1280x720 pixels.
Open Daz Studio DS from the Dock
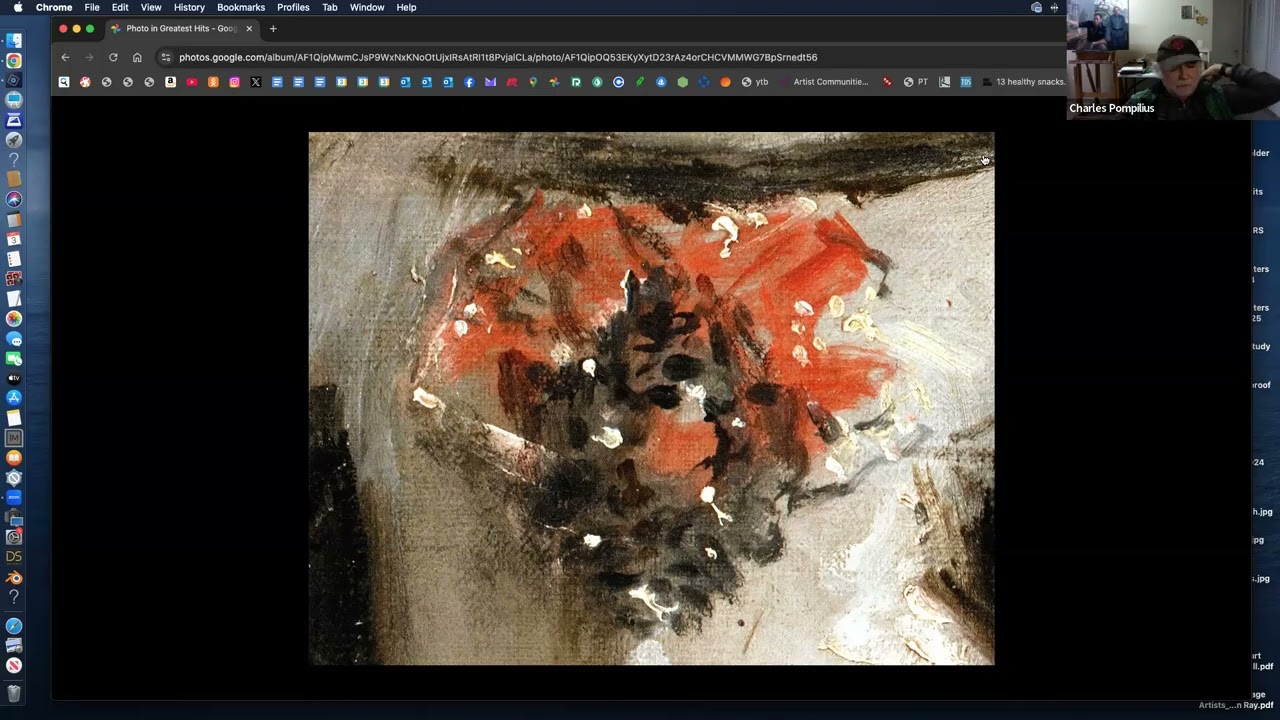(x=14, y=556)
